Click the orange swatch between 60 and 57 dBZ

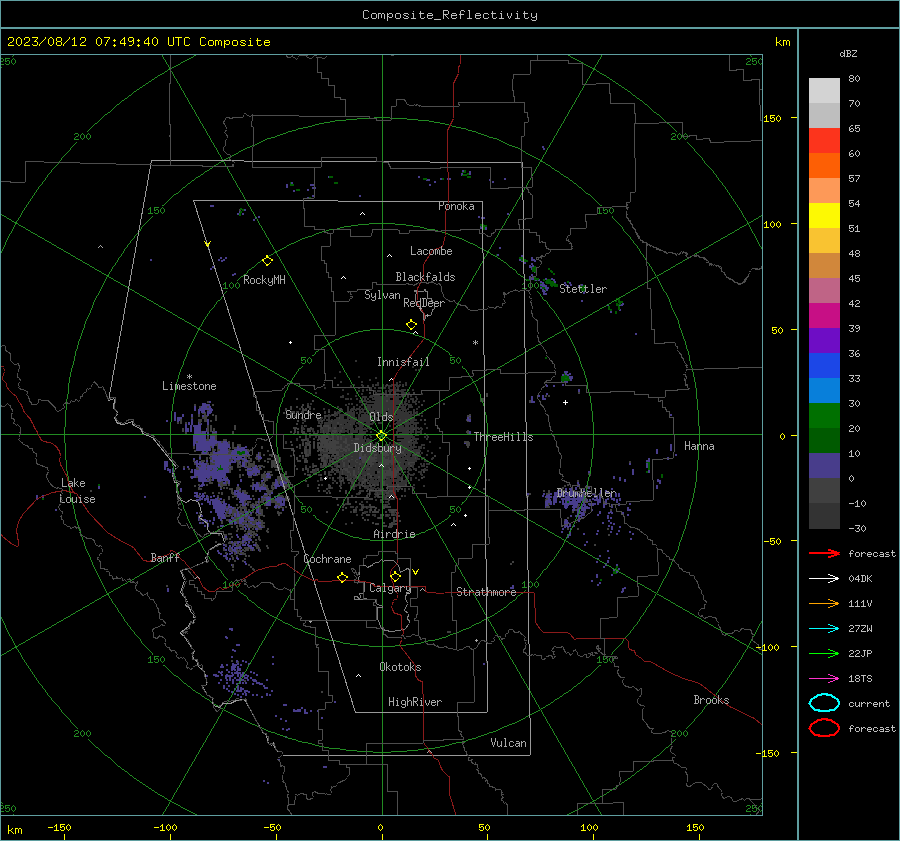(x=824, y=166)
